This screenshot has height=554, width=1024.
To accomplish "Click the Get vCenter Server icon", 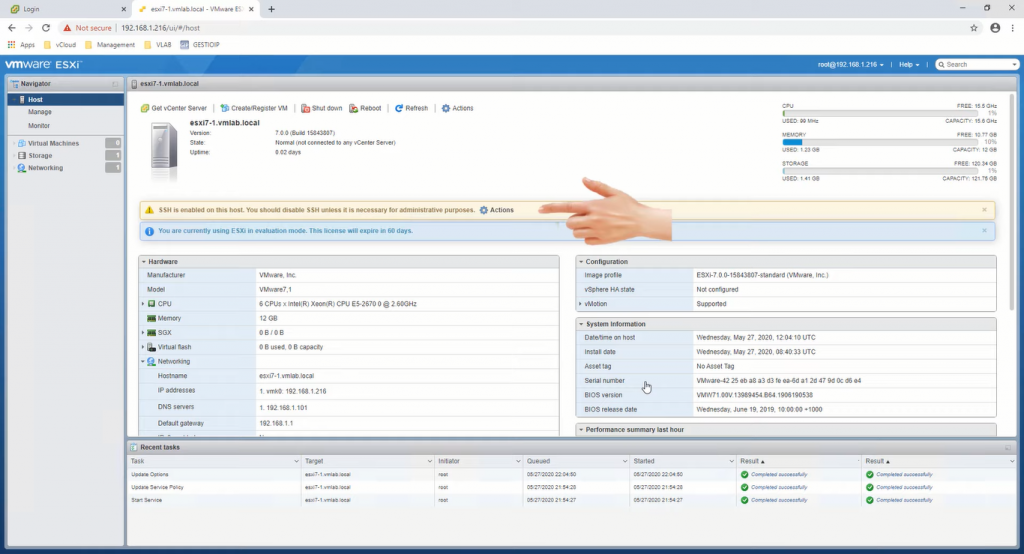I will [x=145, y=108].
